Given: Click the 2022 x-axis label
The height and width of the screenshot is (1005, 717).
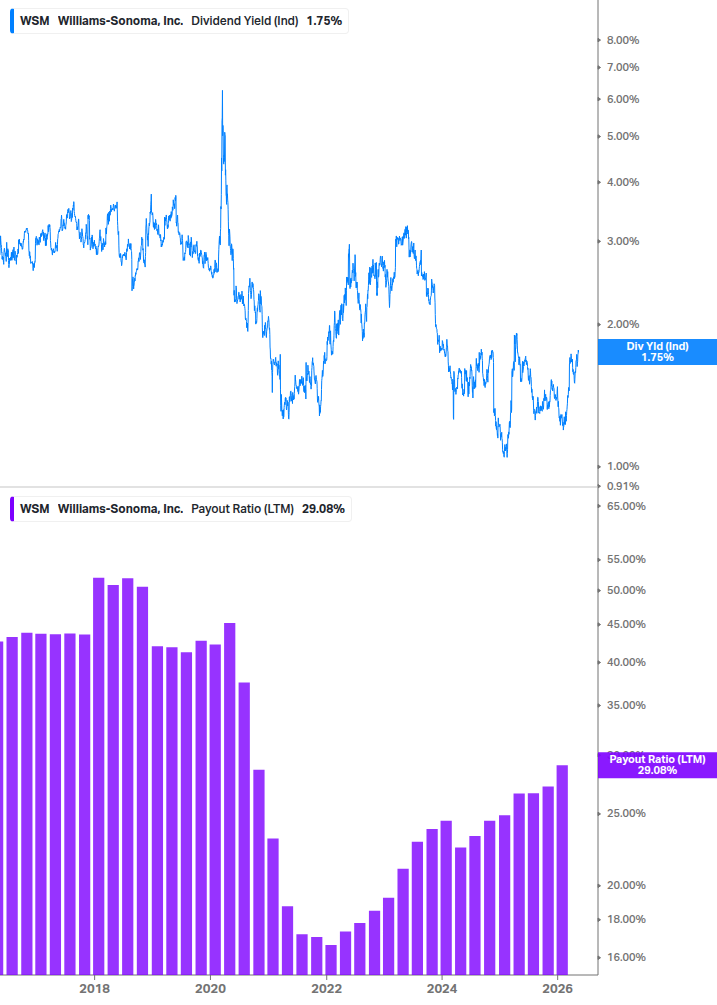Looking at the screenshot, I should click(x=326, y=988).
